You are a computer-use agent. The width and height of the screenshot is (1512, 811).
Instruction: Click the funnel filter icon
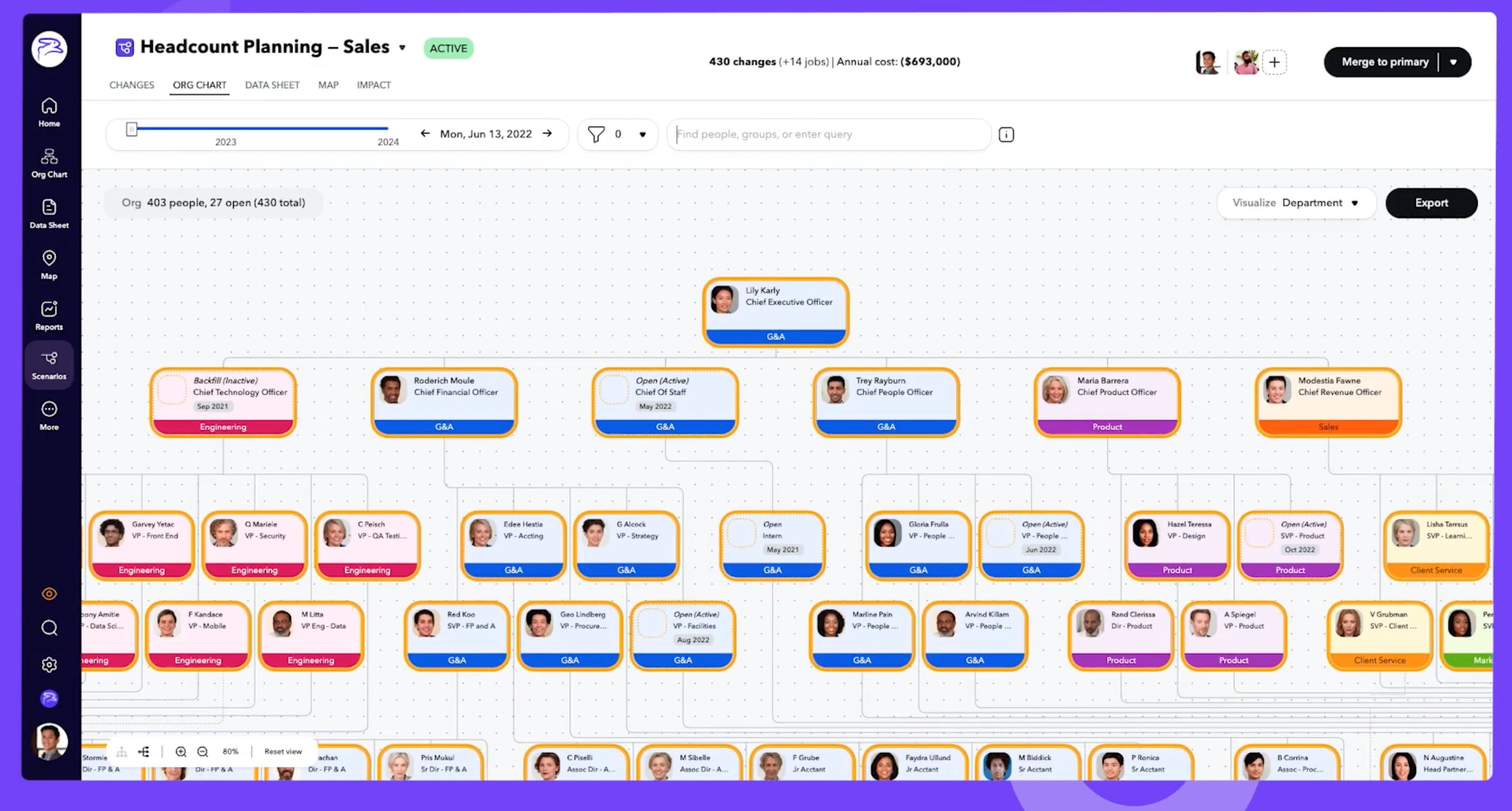coord(596,135)
